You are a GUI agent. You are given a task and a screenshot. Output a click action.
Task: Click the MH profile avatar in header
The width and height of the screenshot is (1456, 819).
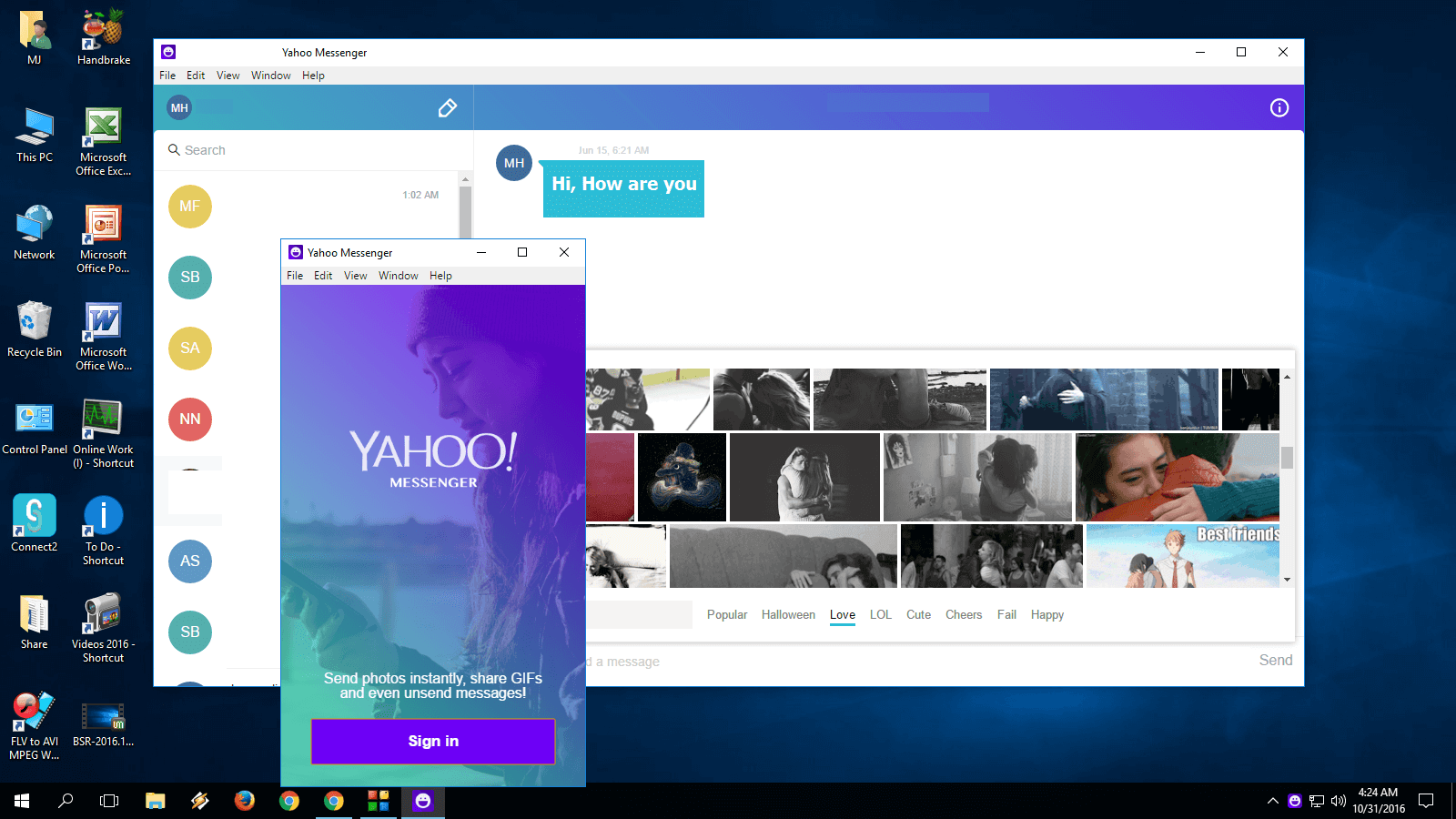[179, 108]
